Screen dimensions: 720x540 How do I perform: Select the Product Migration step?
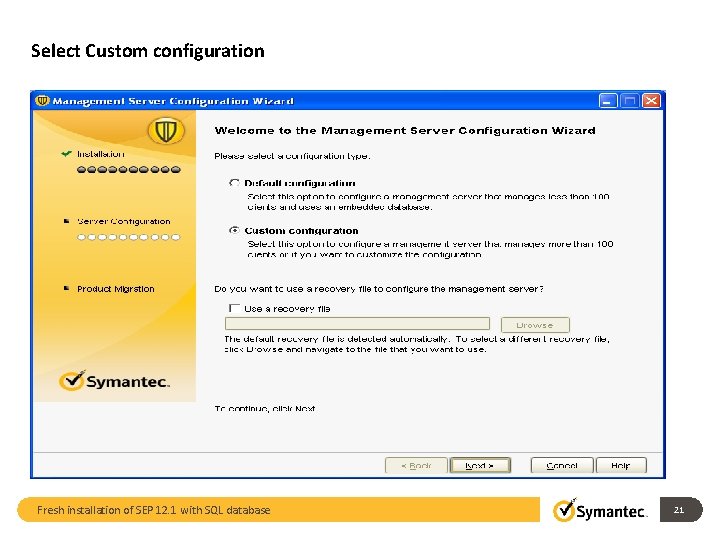[115, 289]
